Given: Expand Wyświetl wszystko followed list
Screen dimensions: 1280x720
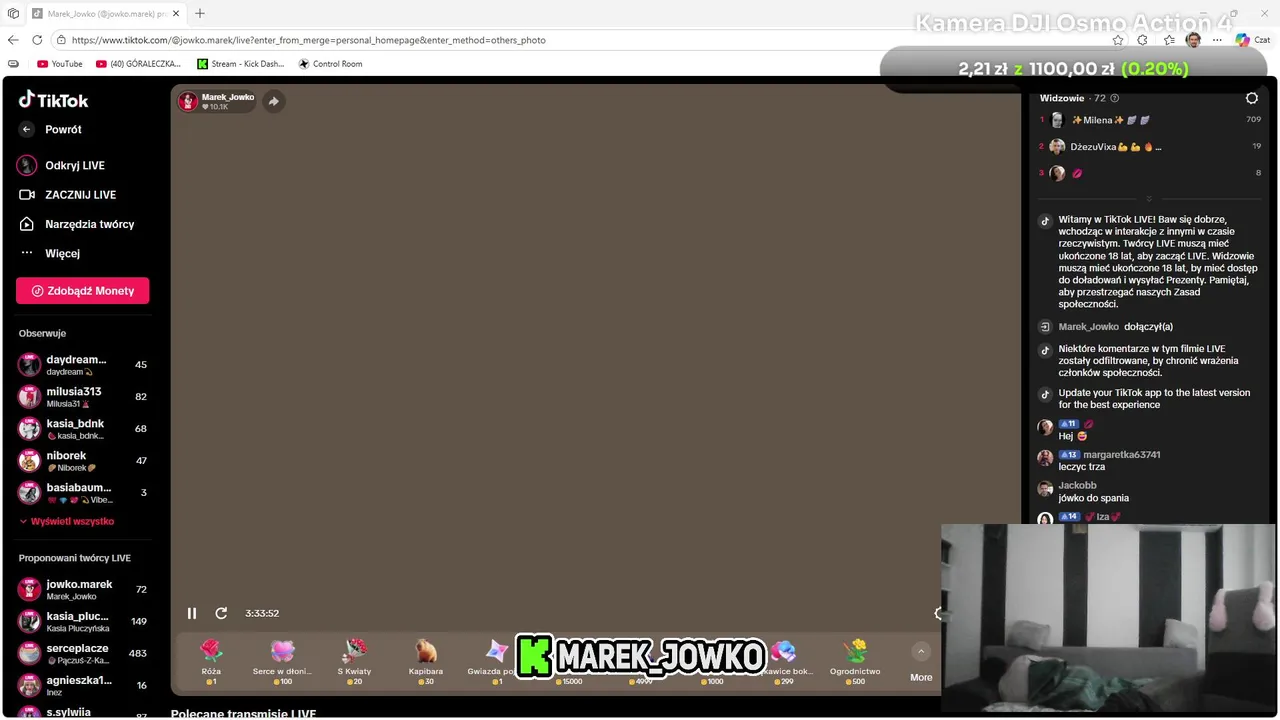Looking at the screenshot, I should pos(66,521).
